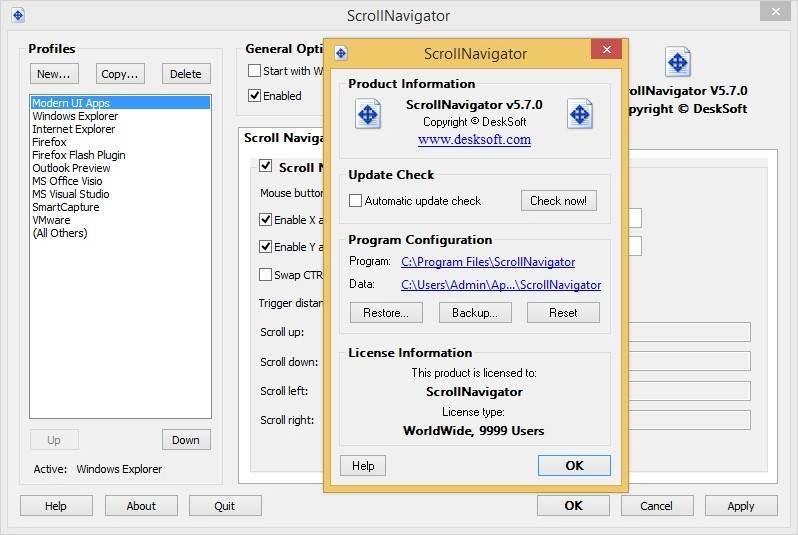Move profile Down in the list

click(186, 440)
